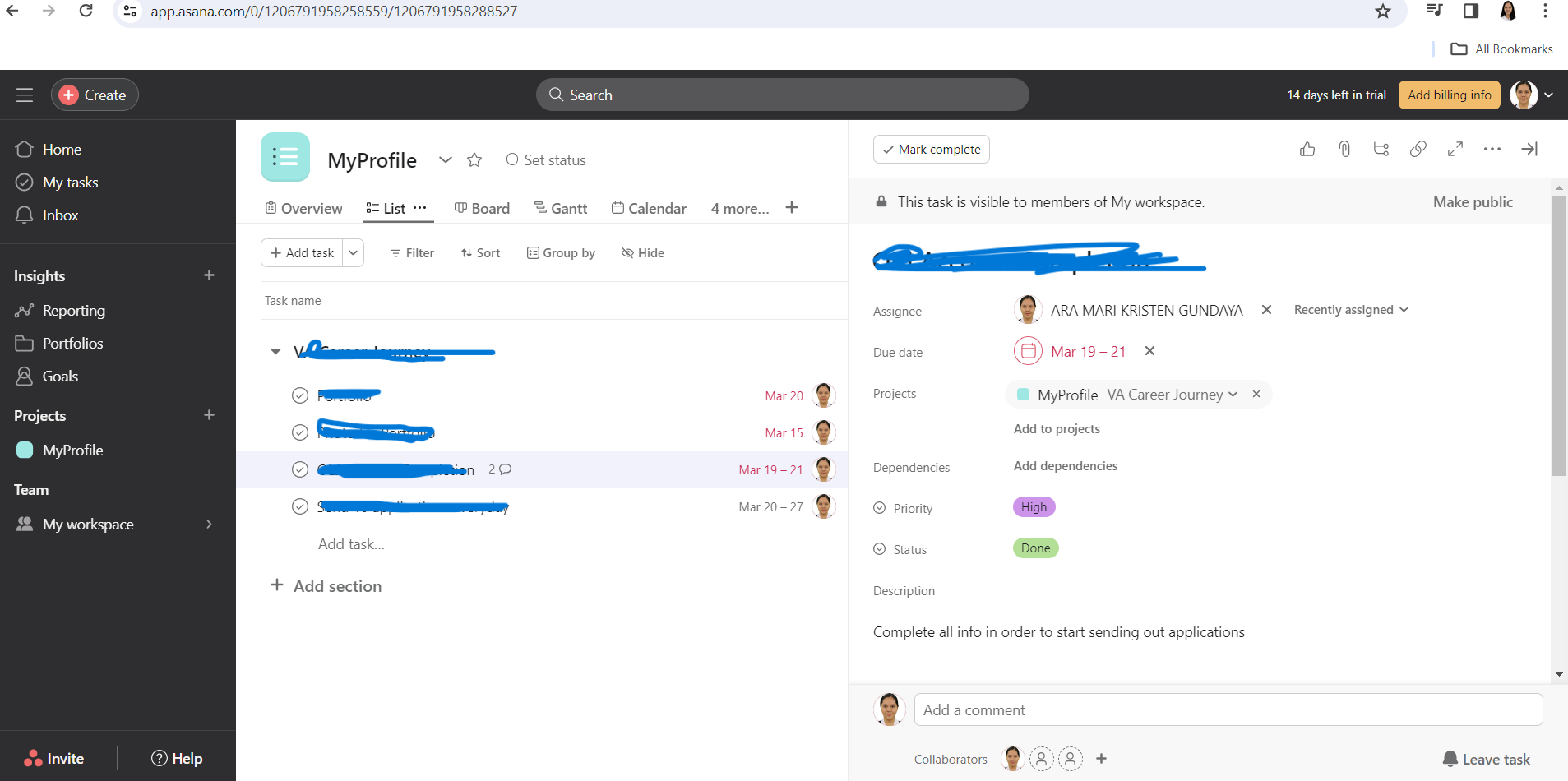The width and height of the screenshot is (1568, 781).
Task: Toggle completion of Mar 20 task
Action: pos(300,395)
